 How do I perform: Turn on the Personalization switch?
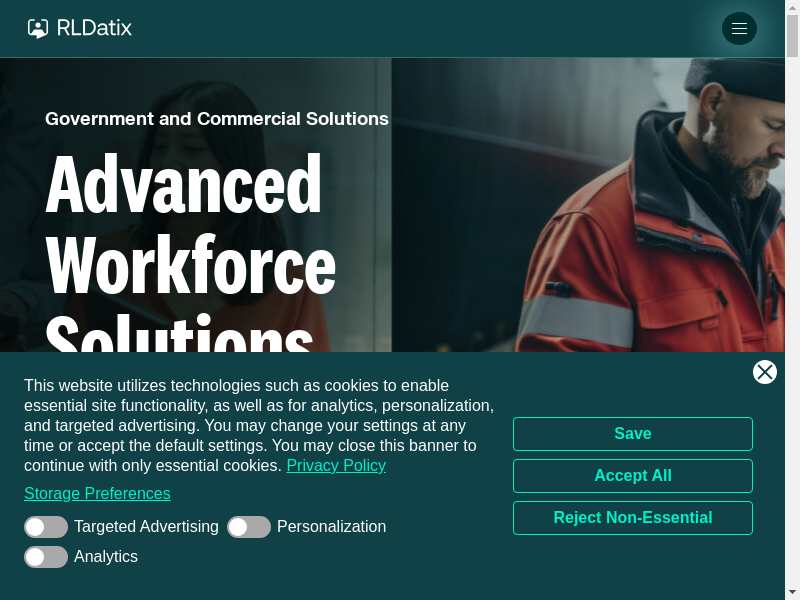pyautogui.click(x=249, y=527)
